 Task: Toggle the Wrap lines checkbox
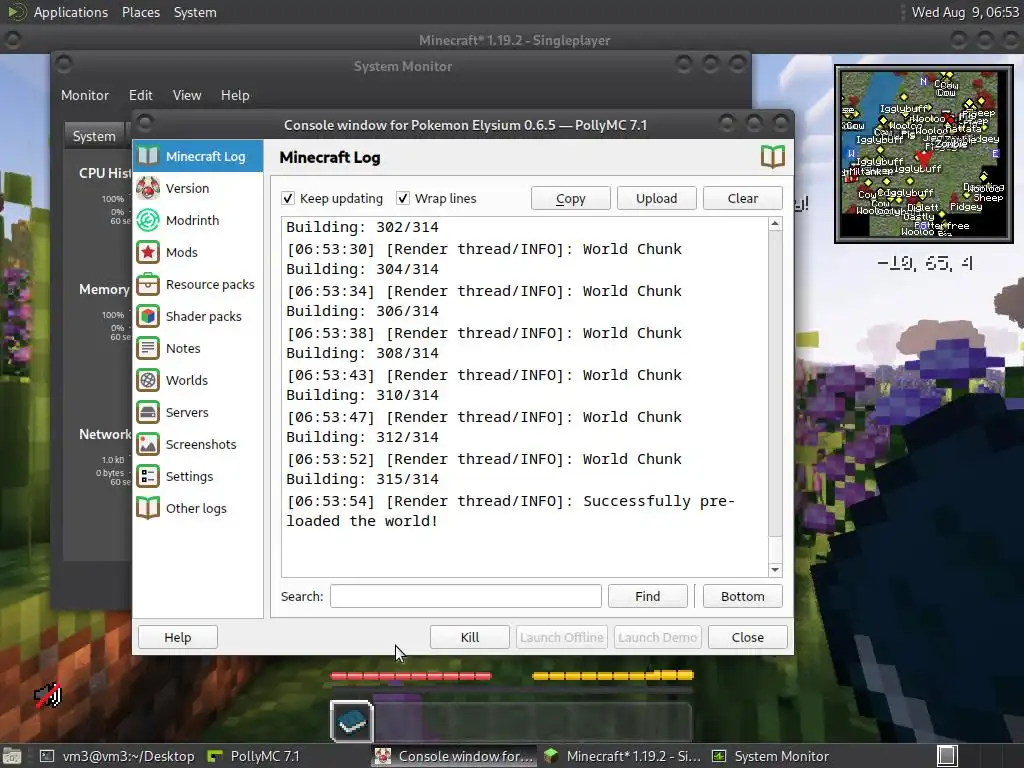pyautogui.click(x=403, y=198)
